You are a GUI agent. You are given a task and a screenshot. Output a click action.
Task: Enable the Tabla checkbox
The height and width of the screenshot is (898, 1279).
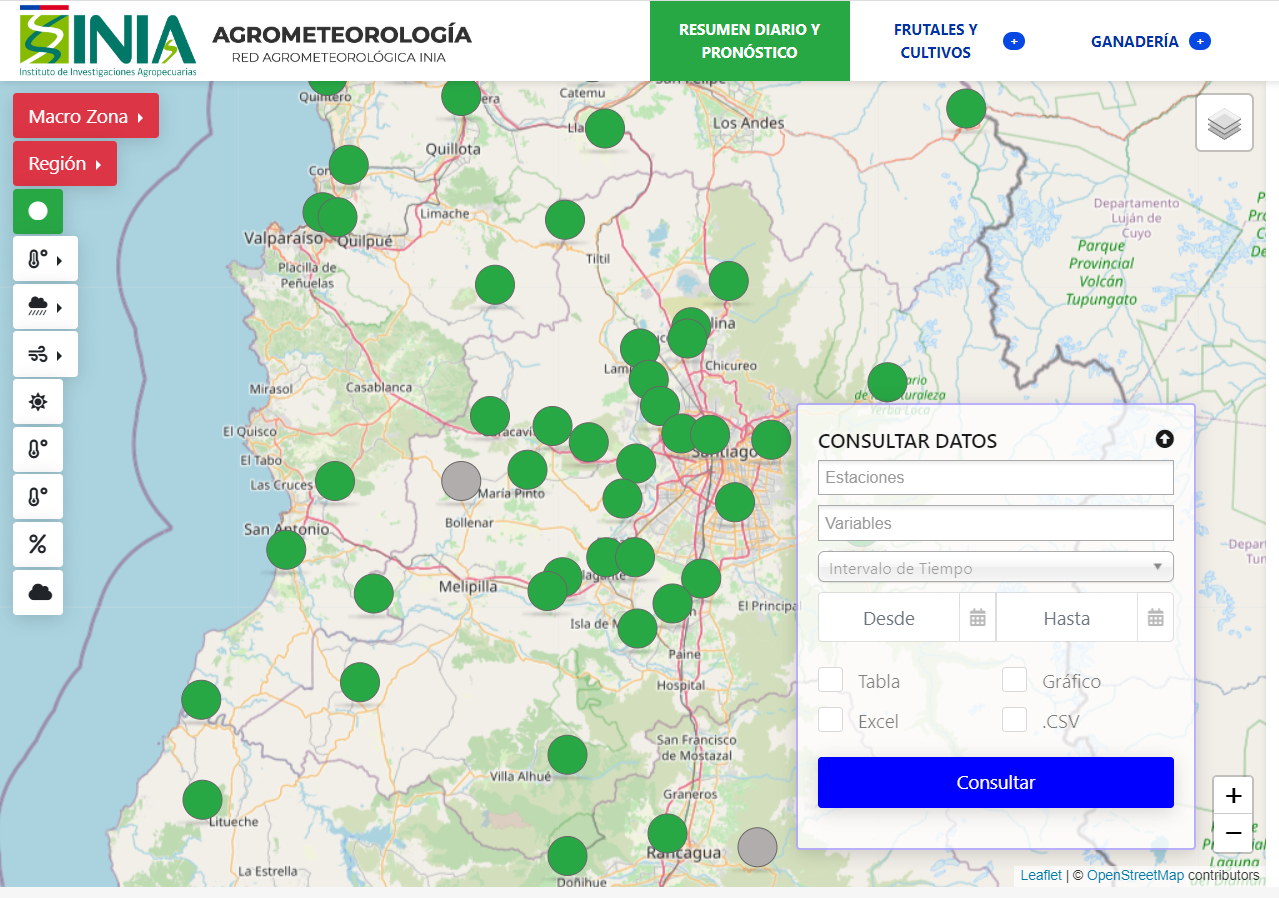tap(830, 680)
